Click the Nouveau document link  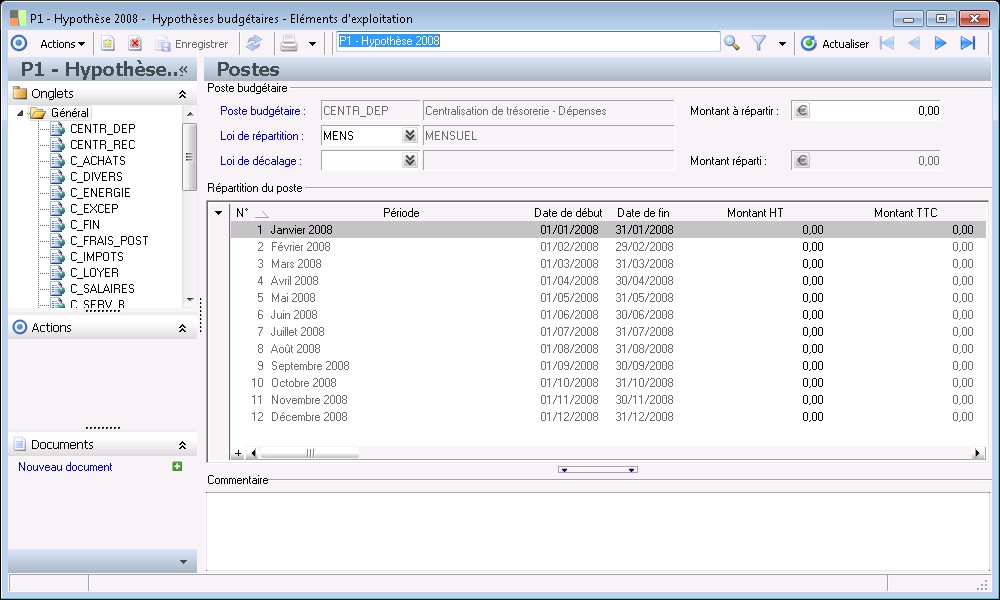[x=65, y=467]
